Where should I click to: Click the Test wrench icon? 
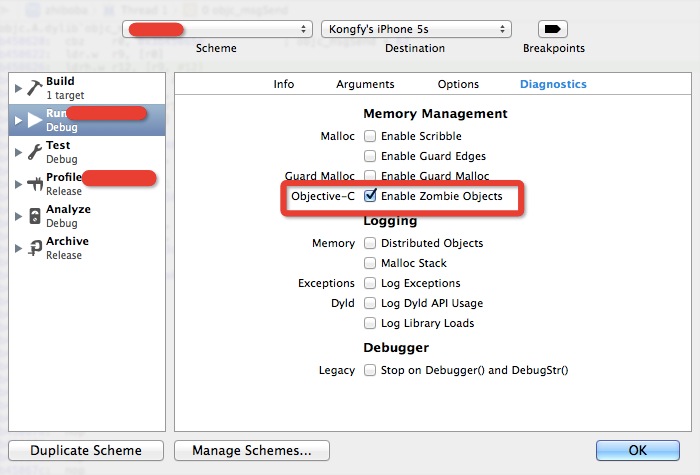(x=34, y=152)
